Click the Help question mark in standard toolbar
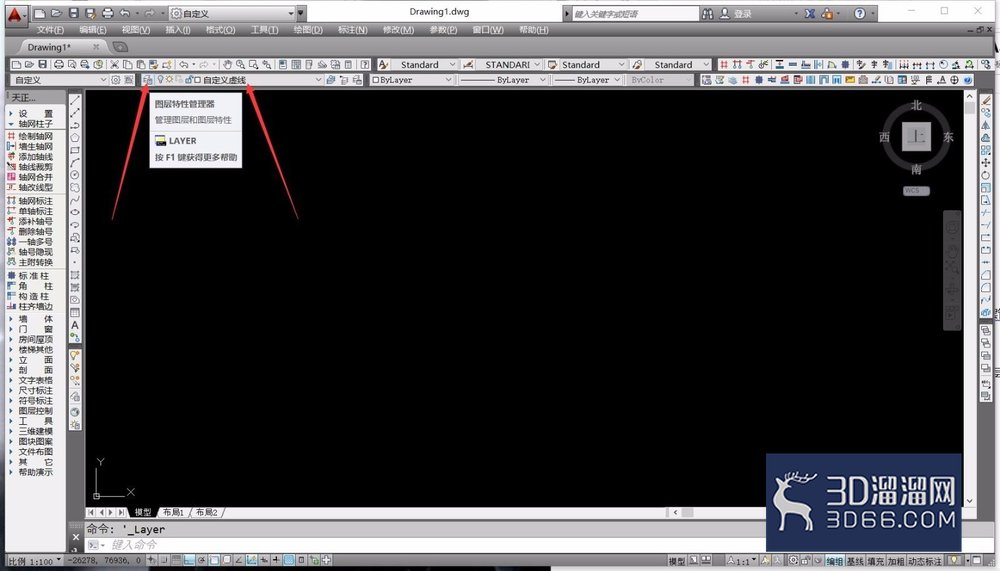 364,64
